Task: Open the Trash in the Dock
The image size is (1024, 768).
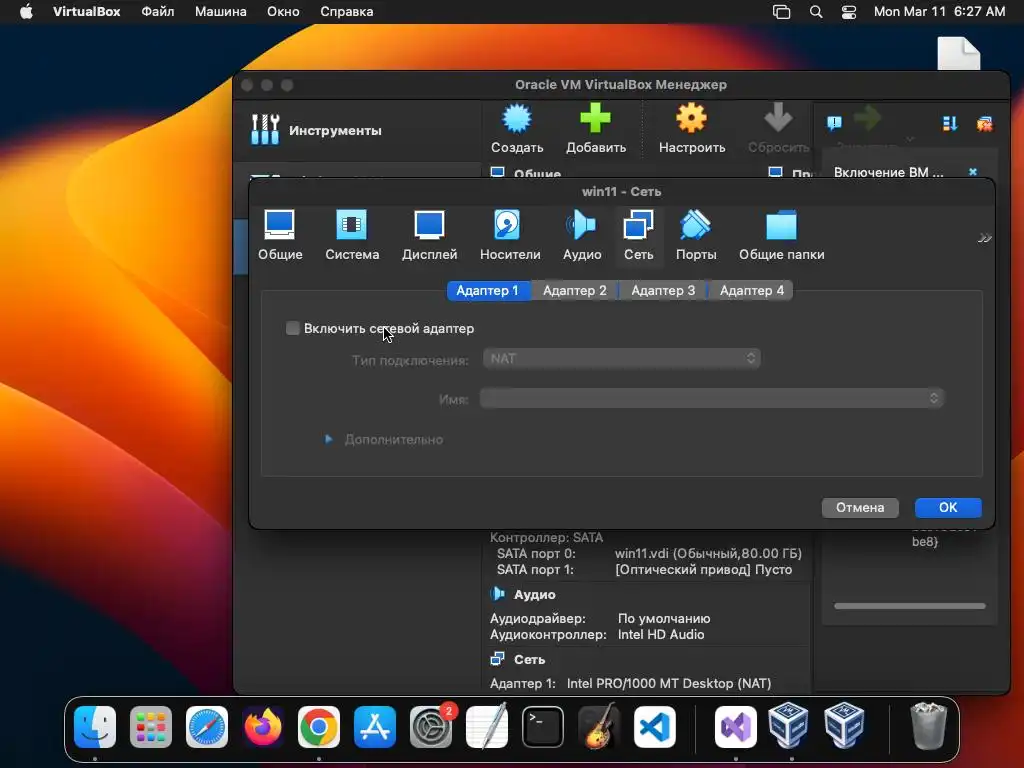Action: (x=928, y=726)
